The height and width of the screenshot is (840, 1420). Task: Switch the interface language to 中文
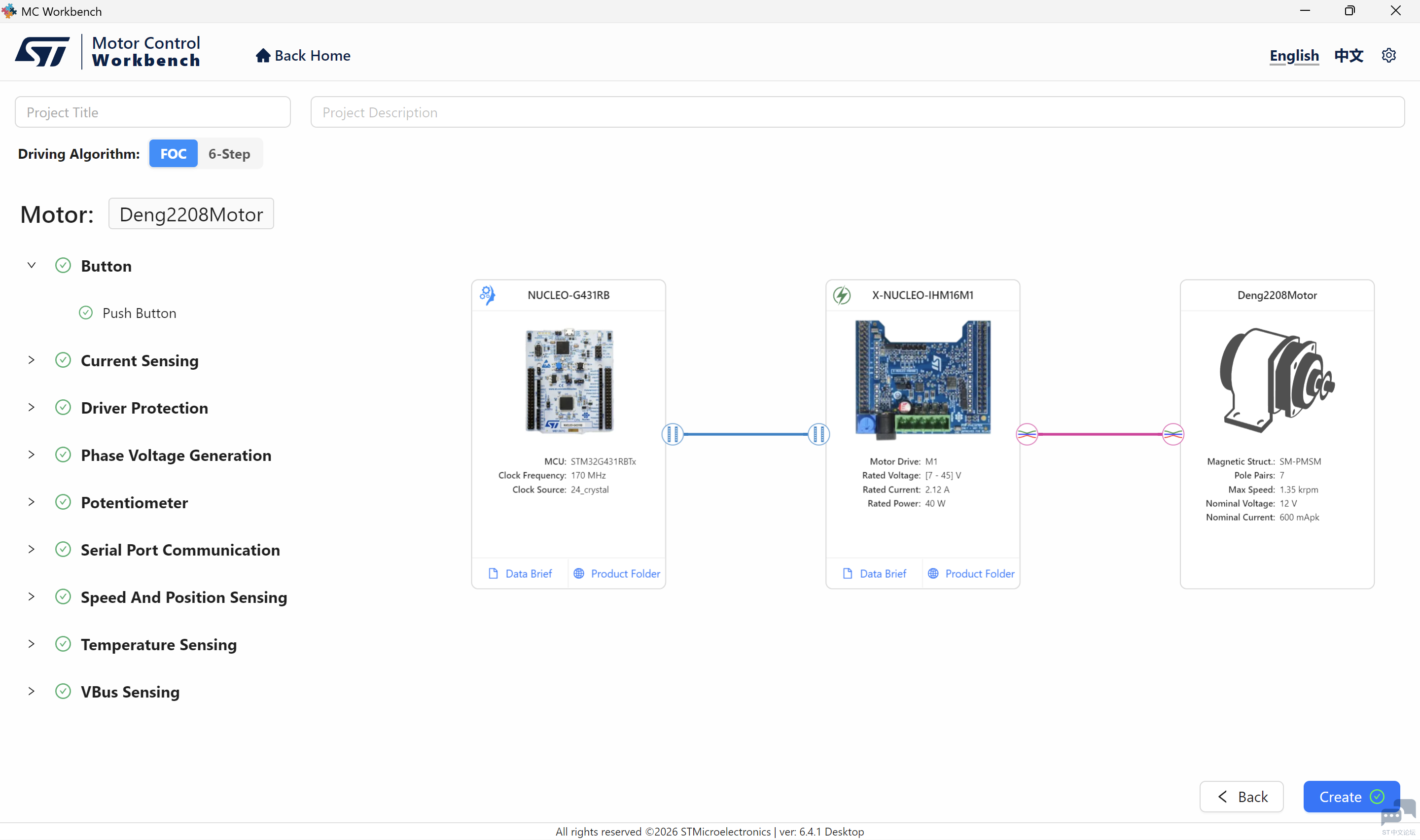(1349, 56)
